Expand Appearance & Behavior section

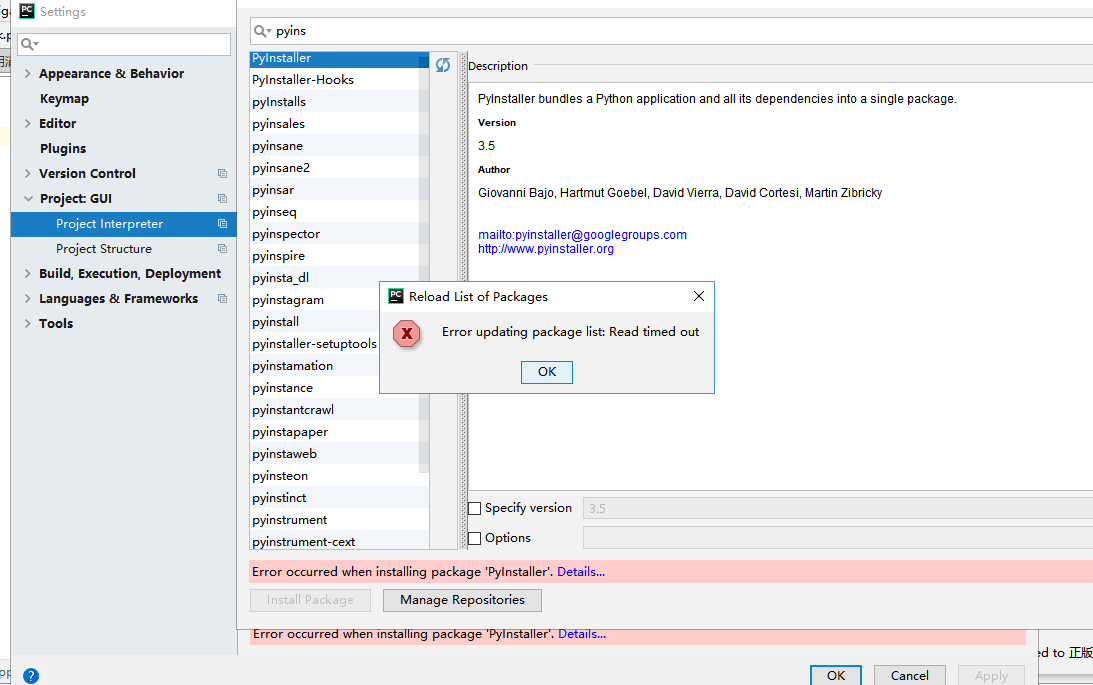point(27,73)
